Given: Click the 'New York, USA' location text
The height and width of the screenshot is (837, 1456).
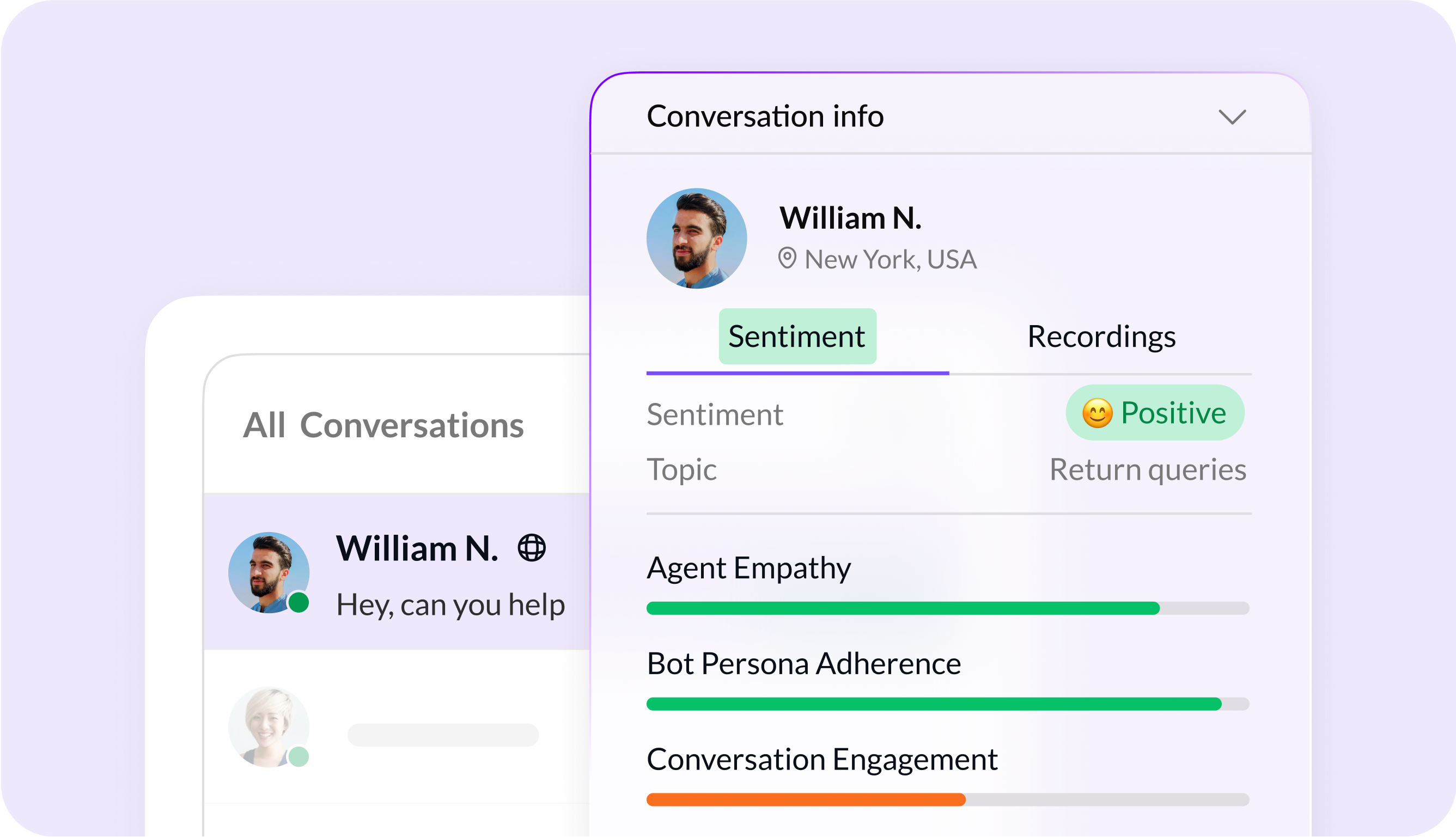Looking at the screenshot, I should pos(891,259).
